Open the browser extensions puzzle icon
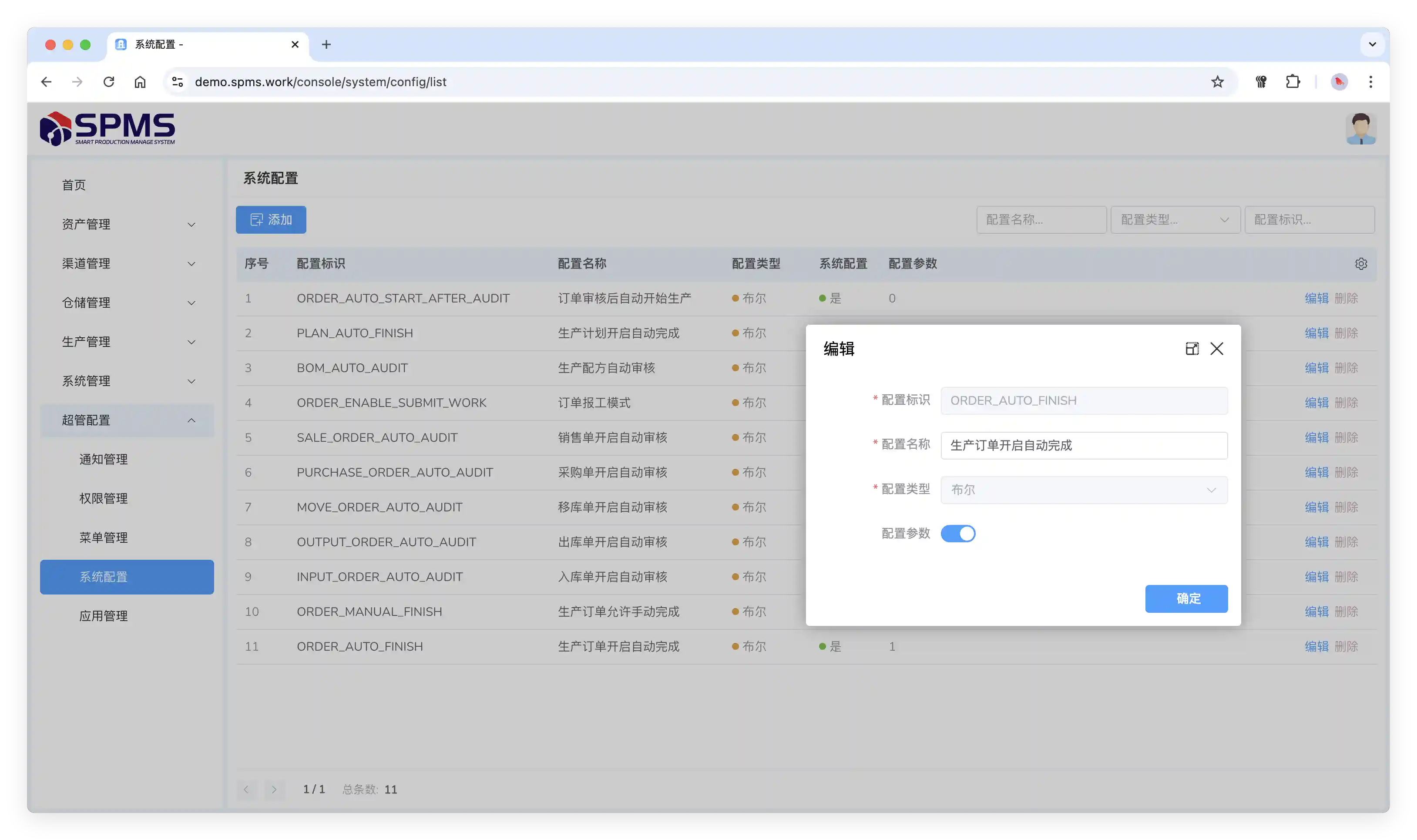The width and height of the screenshot is (1417, 840). pos(1293,82)
